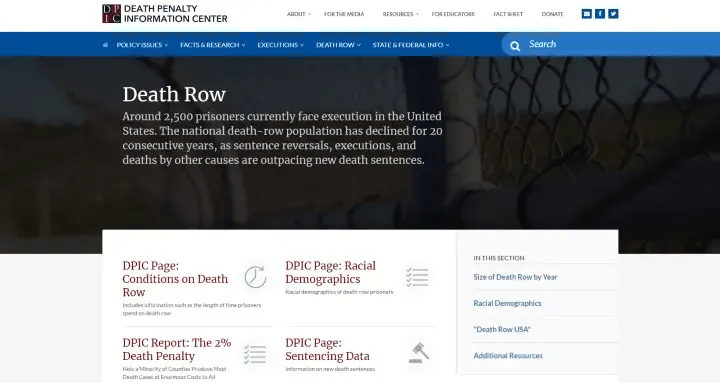Click the checklist icon beside Racial Demographics card

click(x=417, y=277)
